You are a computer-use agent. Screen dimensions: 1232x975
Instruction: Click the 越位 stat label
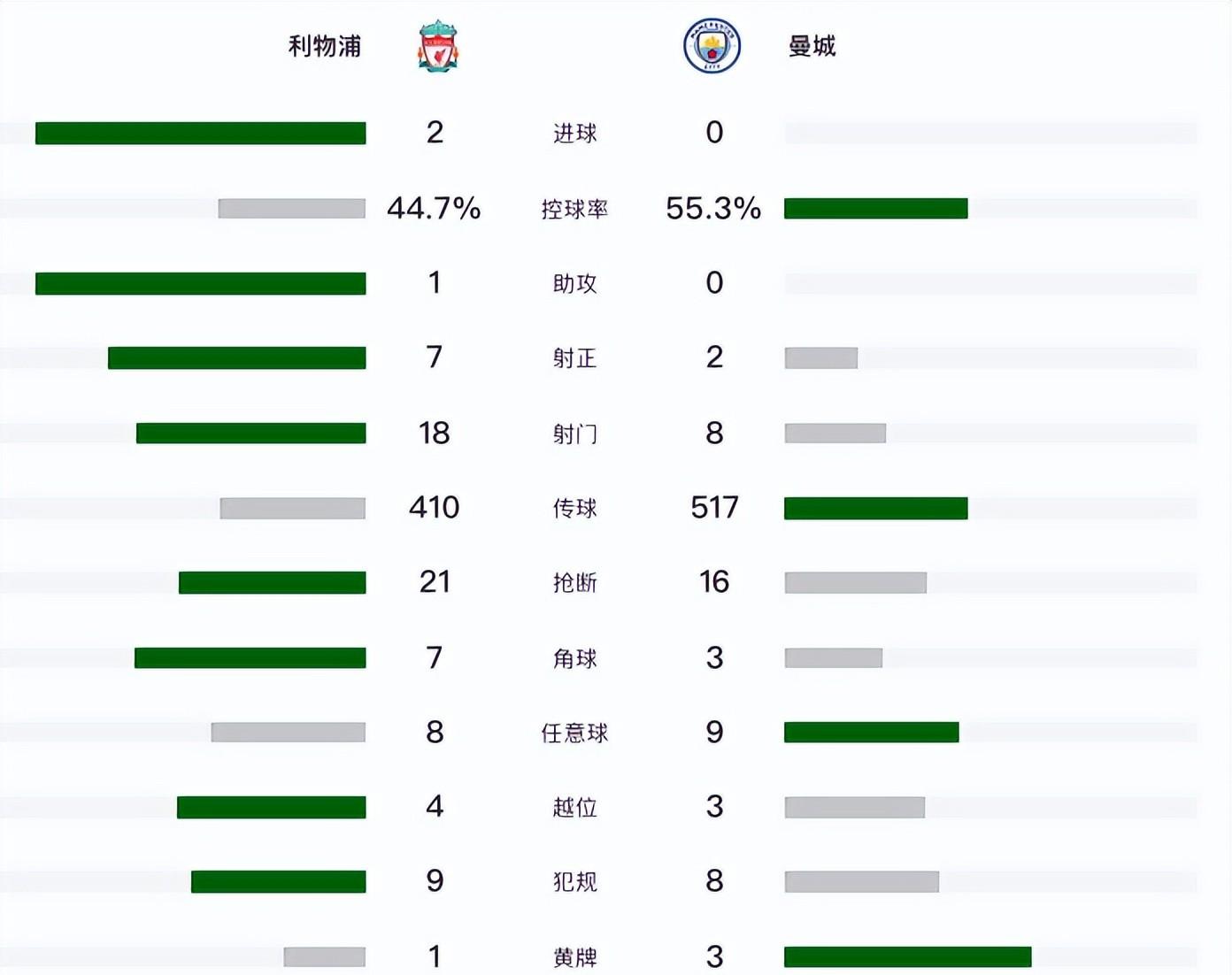coord(574,808)
